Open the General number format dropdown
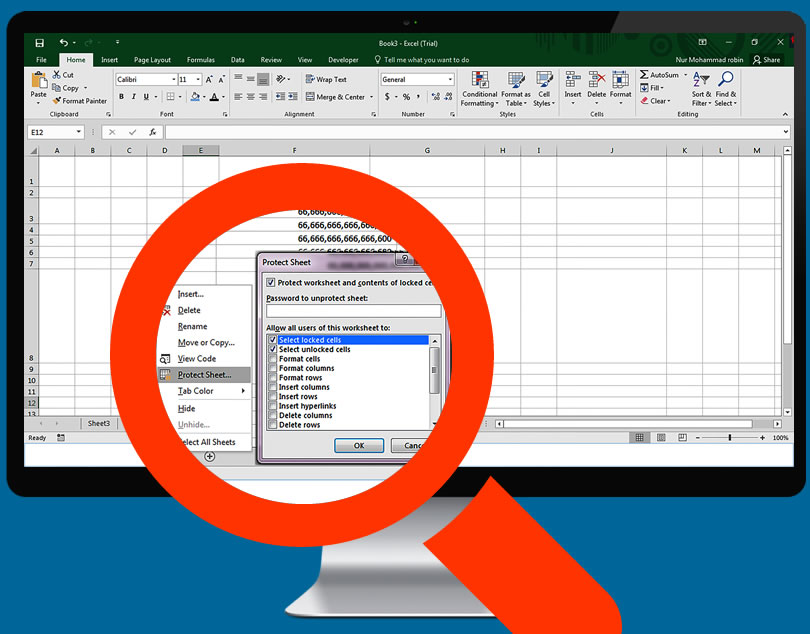810x634 pixels. tap(450, 79)
